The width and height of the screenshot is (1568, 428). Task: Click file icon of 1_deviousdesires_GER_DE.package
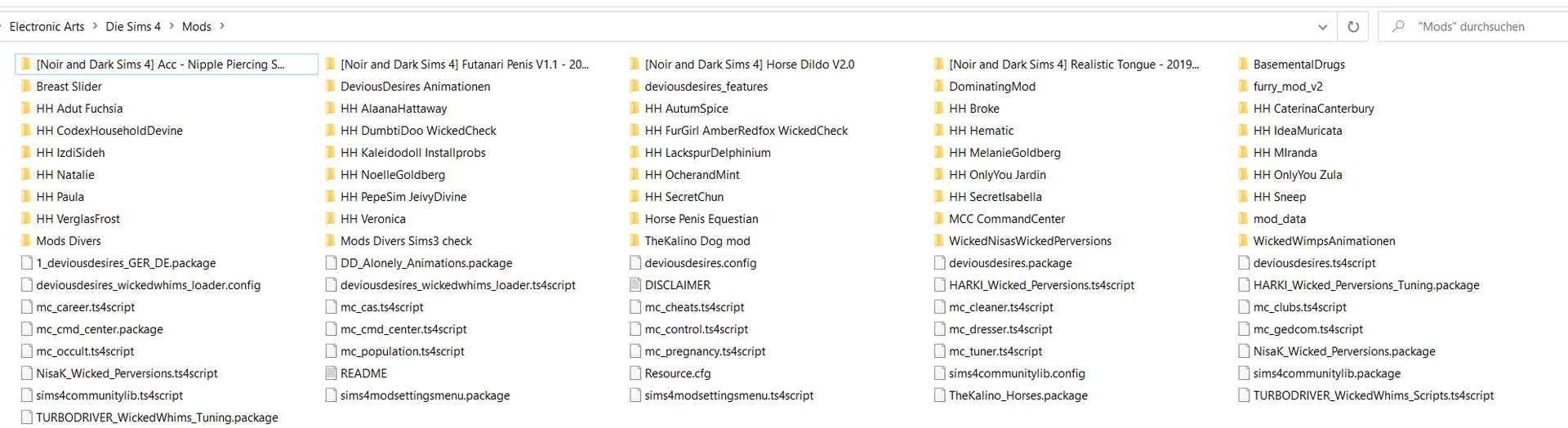(26, 263)
